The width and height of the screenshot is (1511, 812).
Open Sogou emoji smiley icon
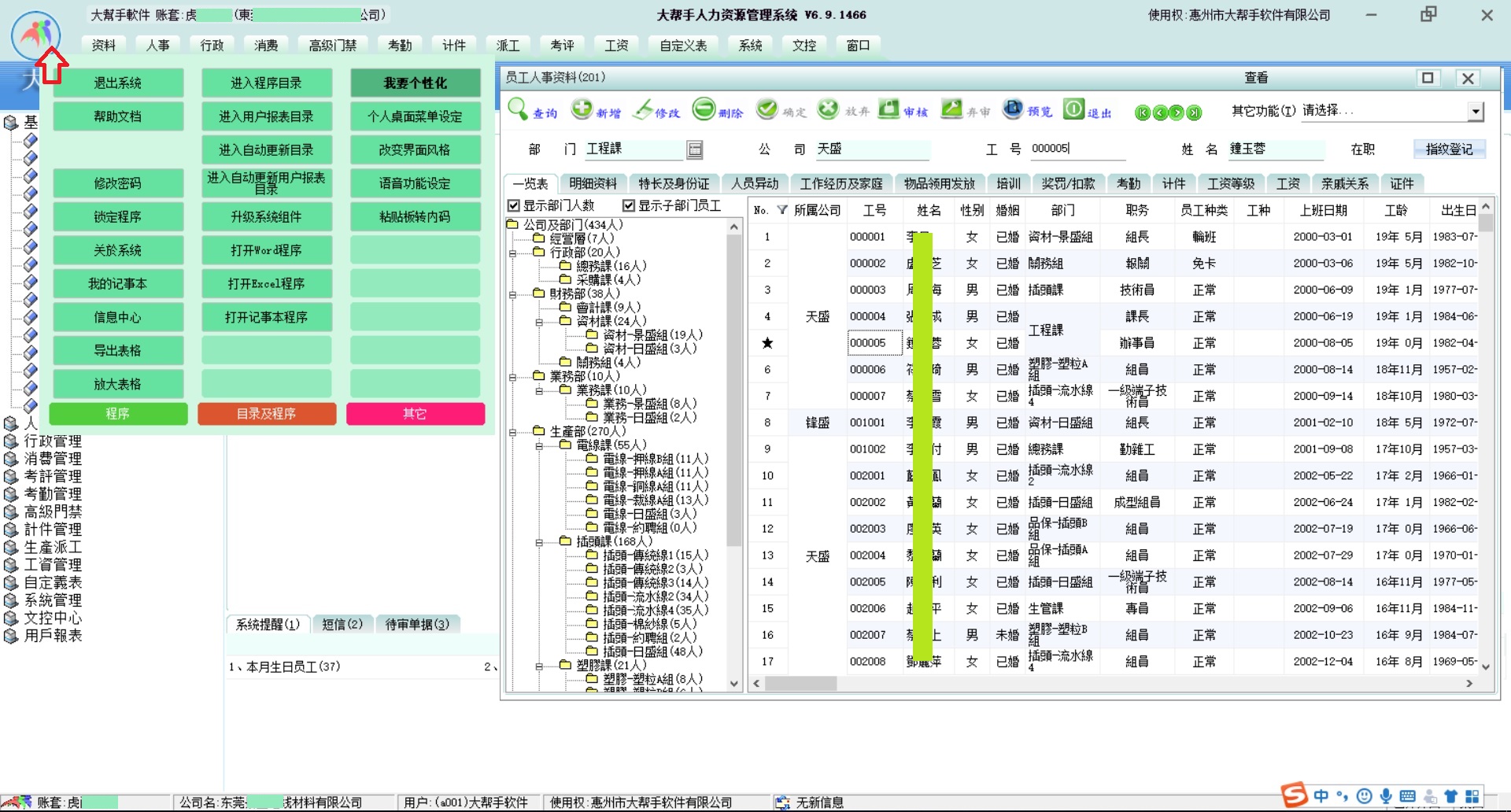coord(1365,796)
